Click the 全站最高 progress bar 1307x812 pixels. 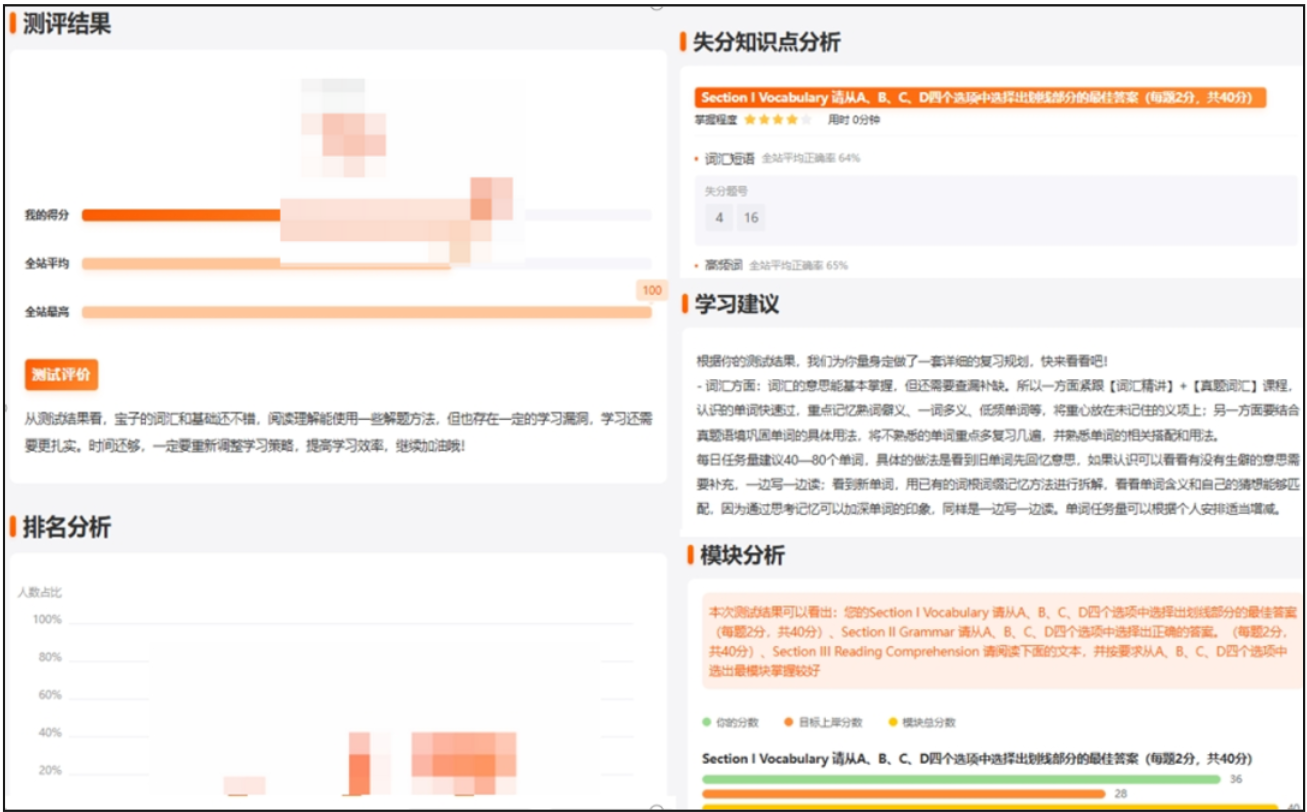pyautogui.click(x=366, y=312)
